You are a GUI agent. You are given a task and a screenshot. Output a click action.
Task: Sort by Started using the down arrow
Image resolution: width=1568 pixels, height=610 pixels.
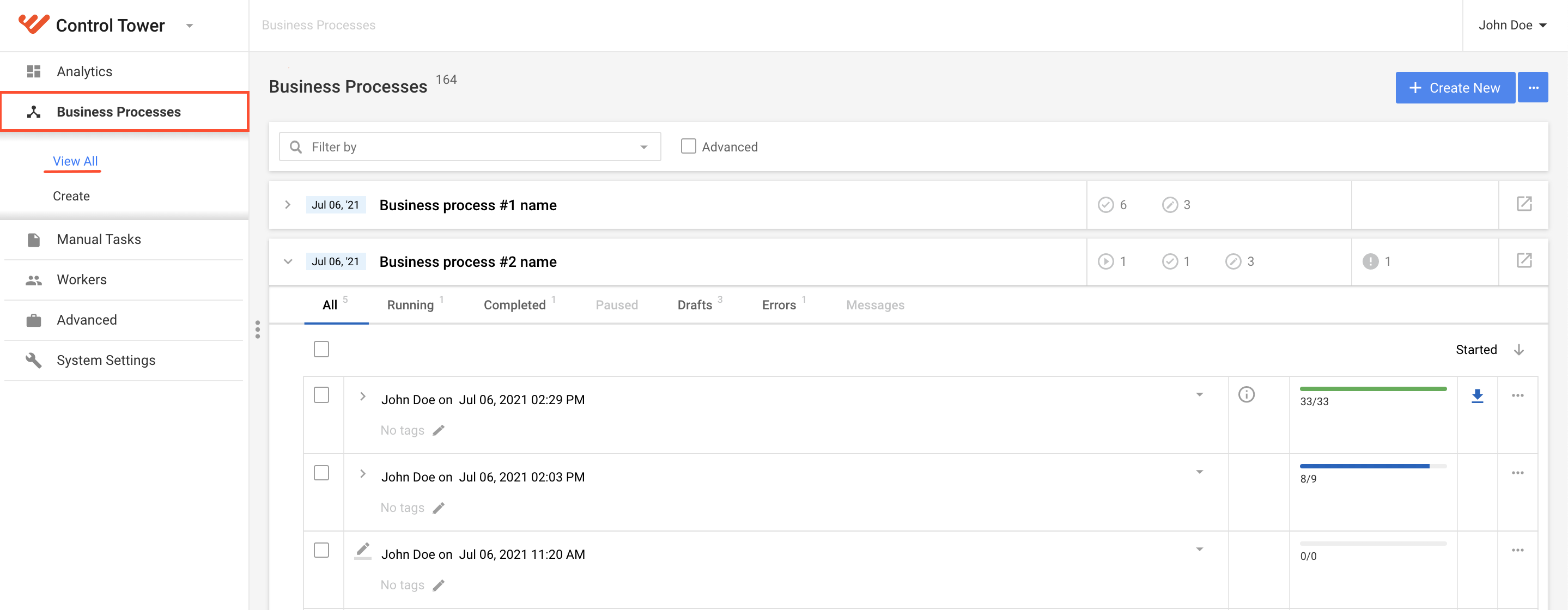click(1519, 350)
